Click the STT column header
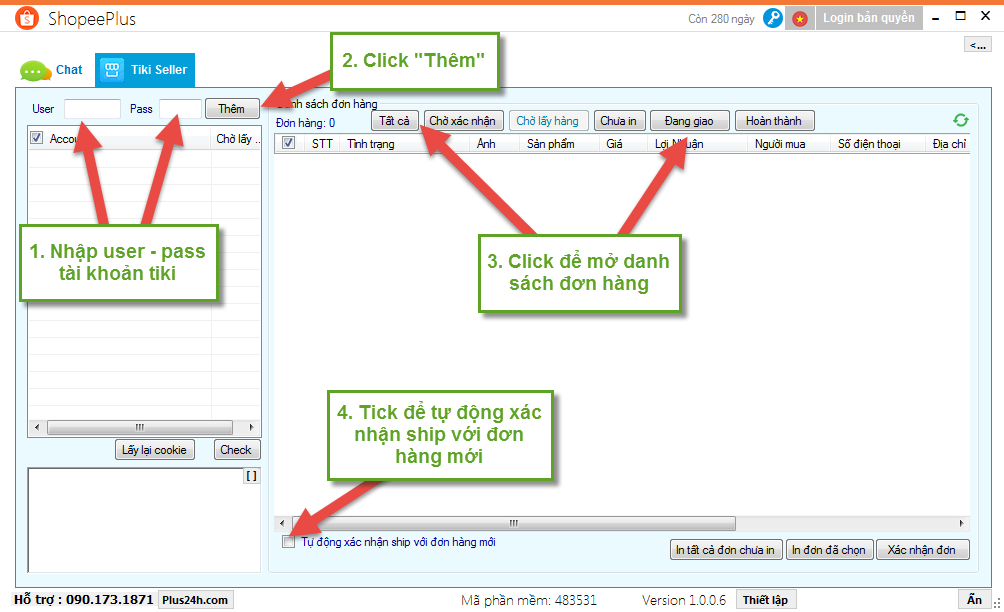Viewport: 1004px width, 612px height. point(322,143)
